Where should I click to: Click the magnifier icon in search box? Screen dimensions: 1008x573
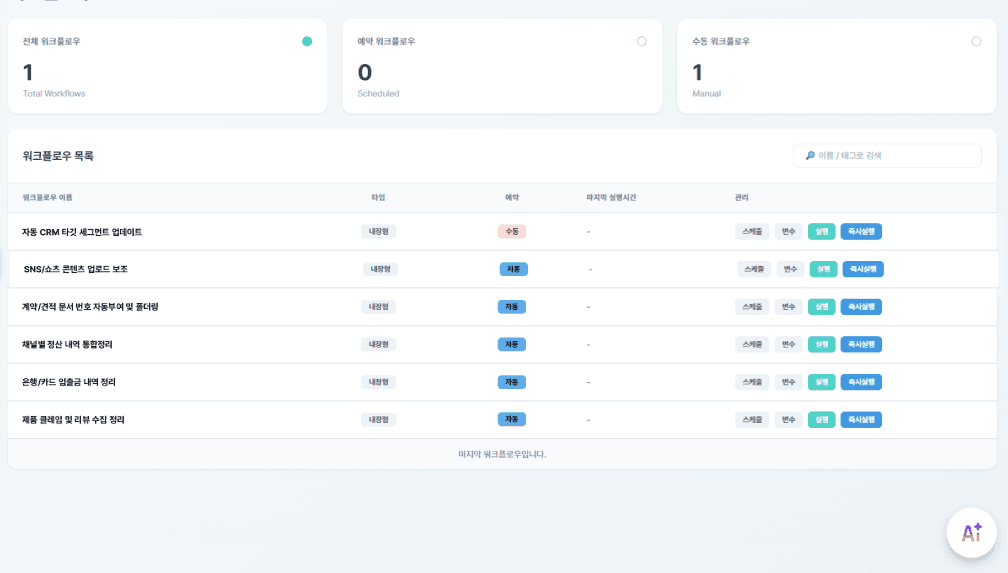[x=810, y=156]
